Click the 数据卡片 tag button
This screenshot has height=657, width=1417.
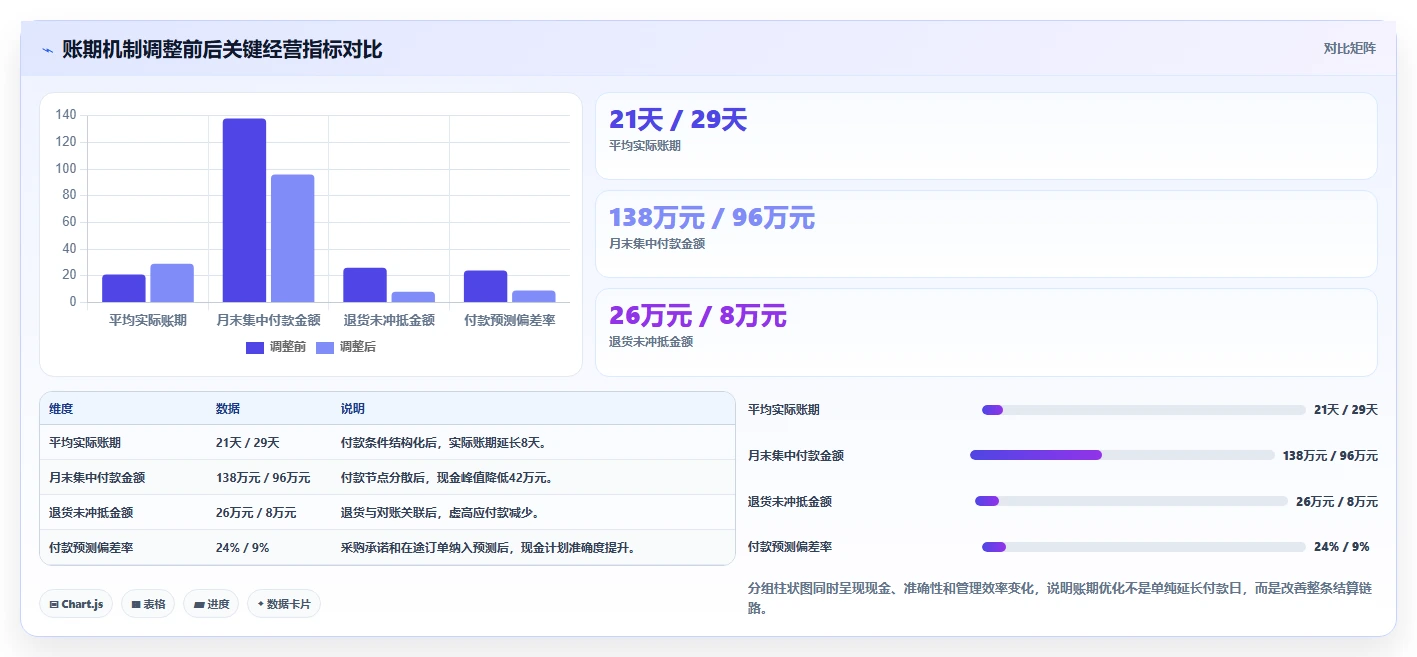(284, 604)
